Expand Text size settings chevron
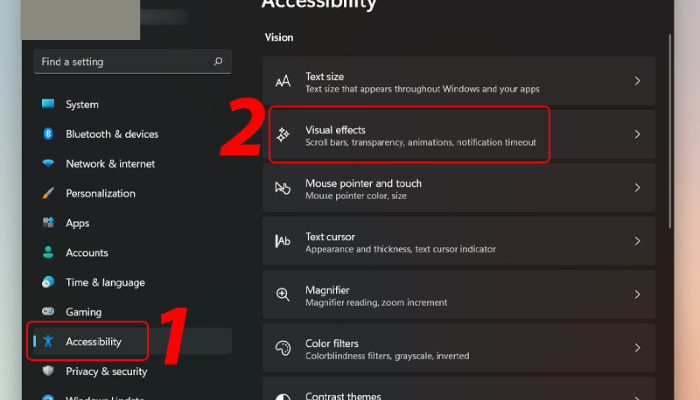 [x=638, y=80]
